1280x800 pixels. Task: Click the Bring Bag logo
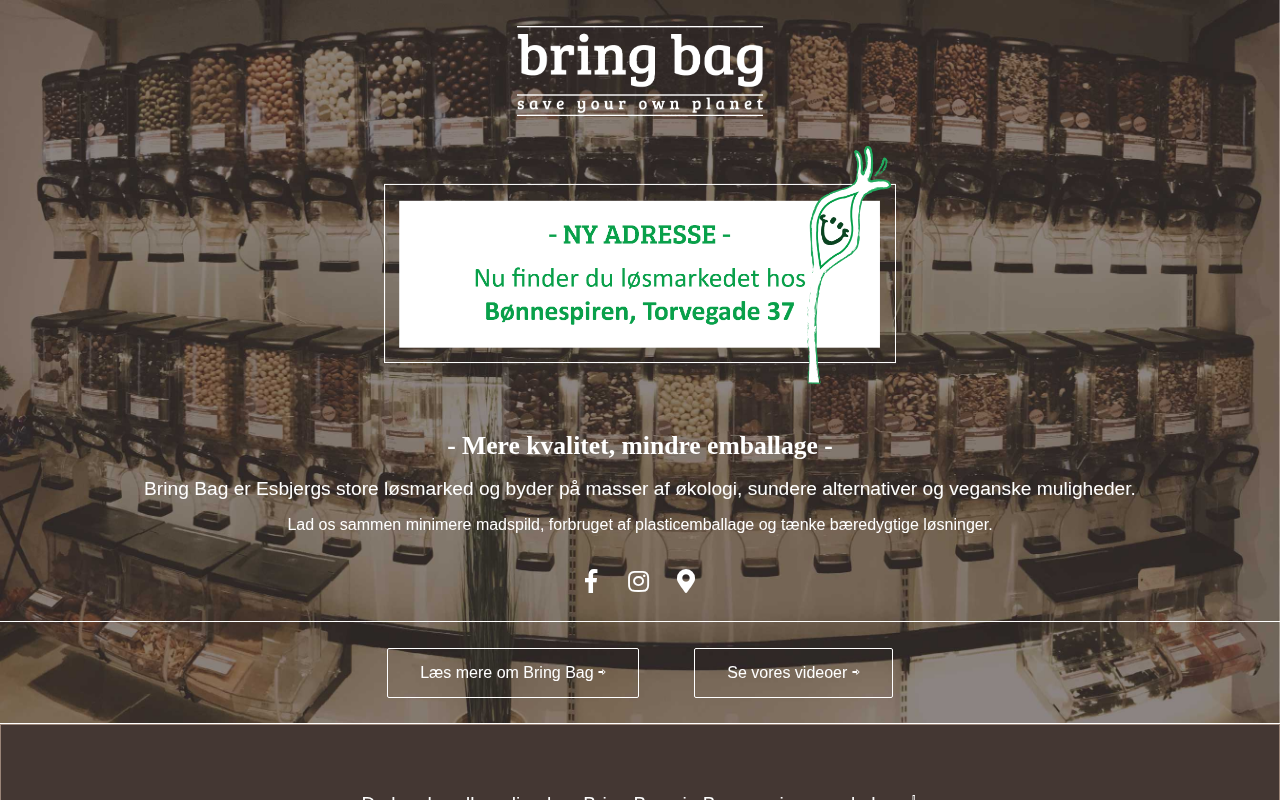[640, 70]
